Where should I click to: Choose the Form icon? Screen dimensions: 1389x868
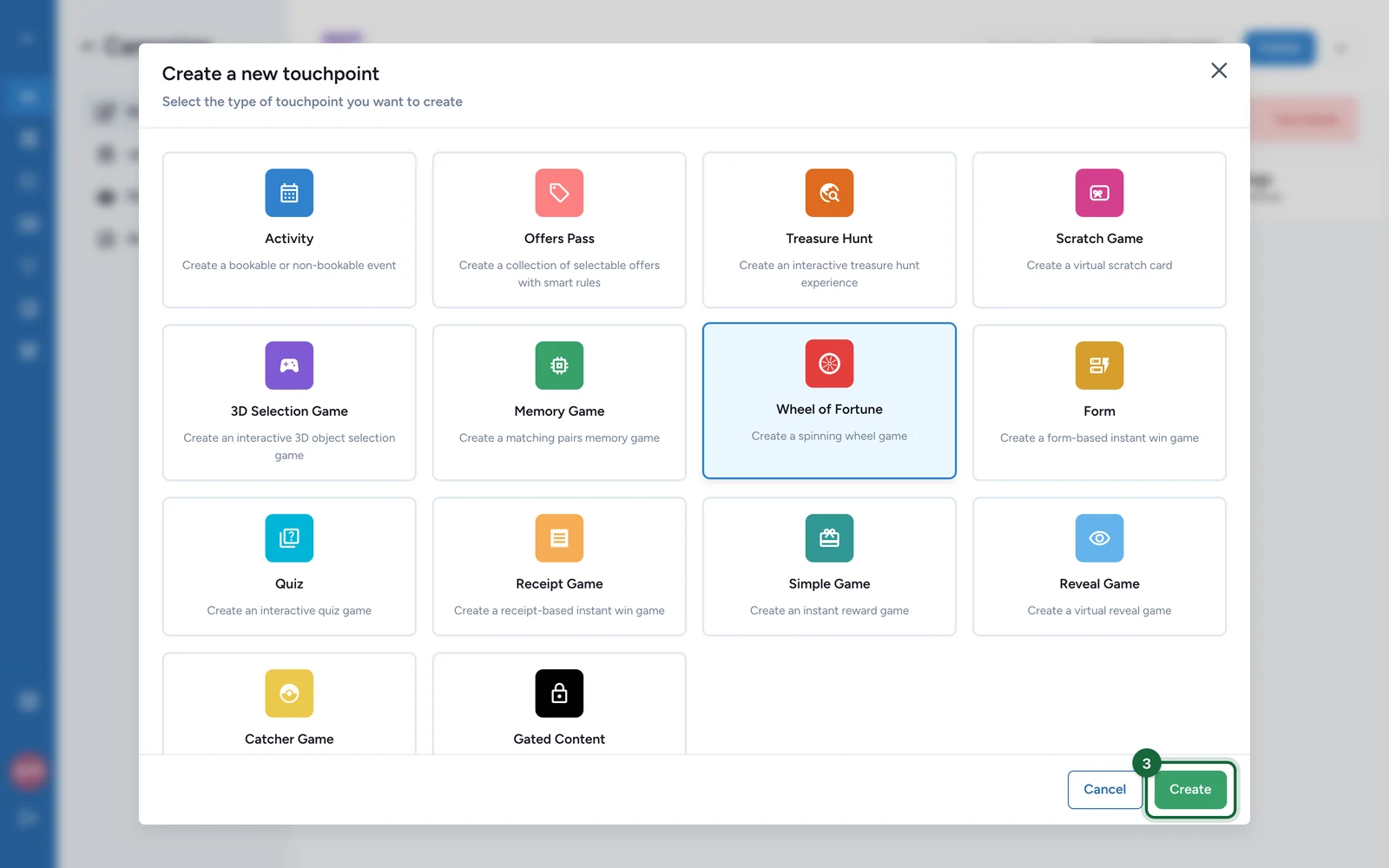pyautogui.click(x=1099, y=365)
